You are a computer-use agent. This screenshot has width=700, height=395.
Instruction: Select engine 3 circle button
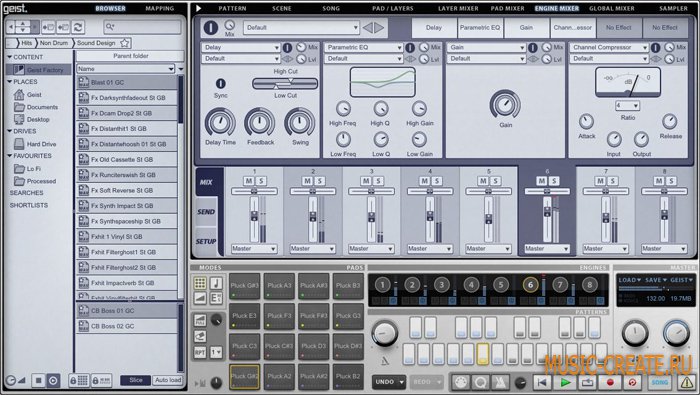pyautogui.click(x=442, y=285)
